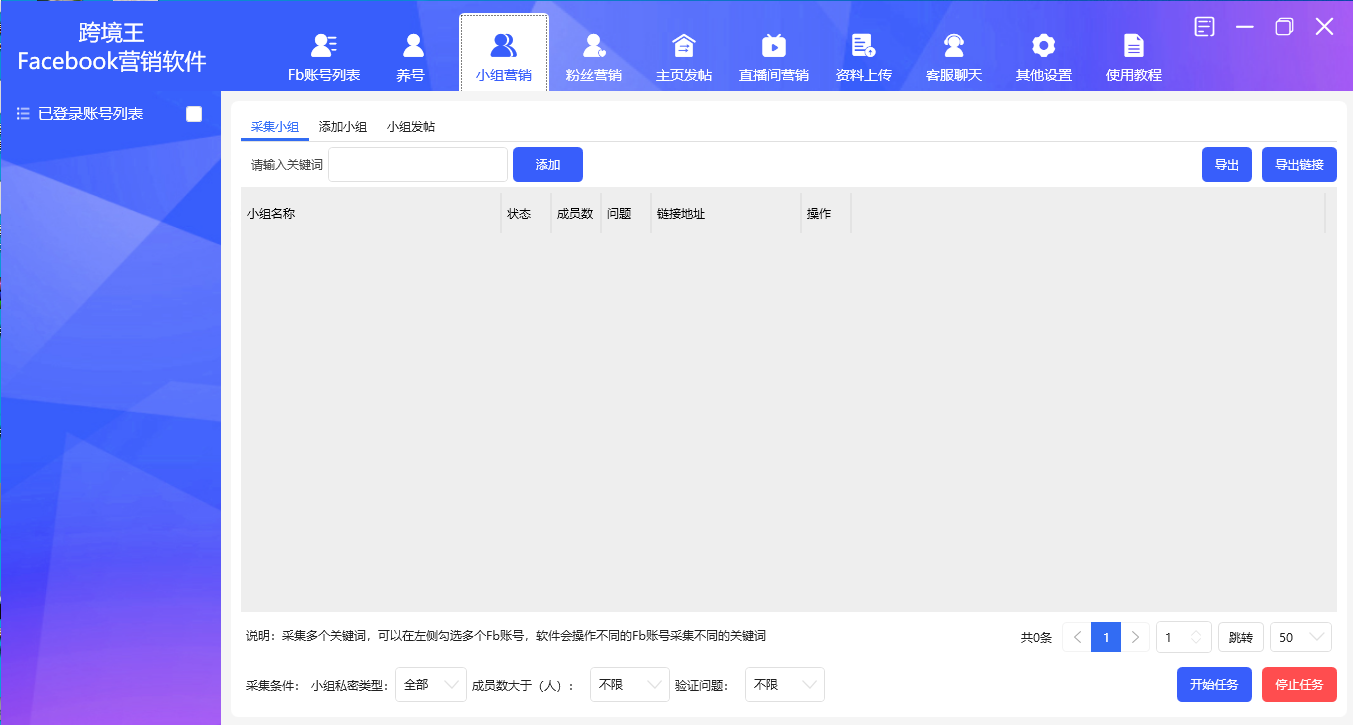Switch to the 添加小组 tab
This screenshot has height=725, width=1353.
click(343, 127)
